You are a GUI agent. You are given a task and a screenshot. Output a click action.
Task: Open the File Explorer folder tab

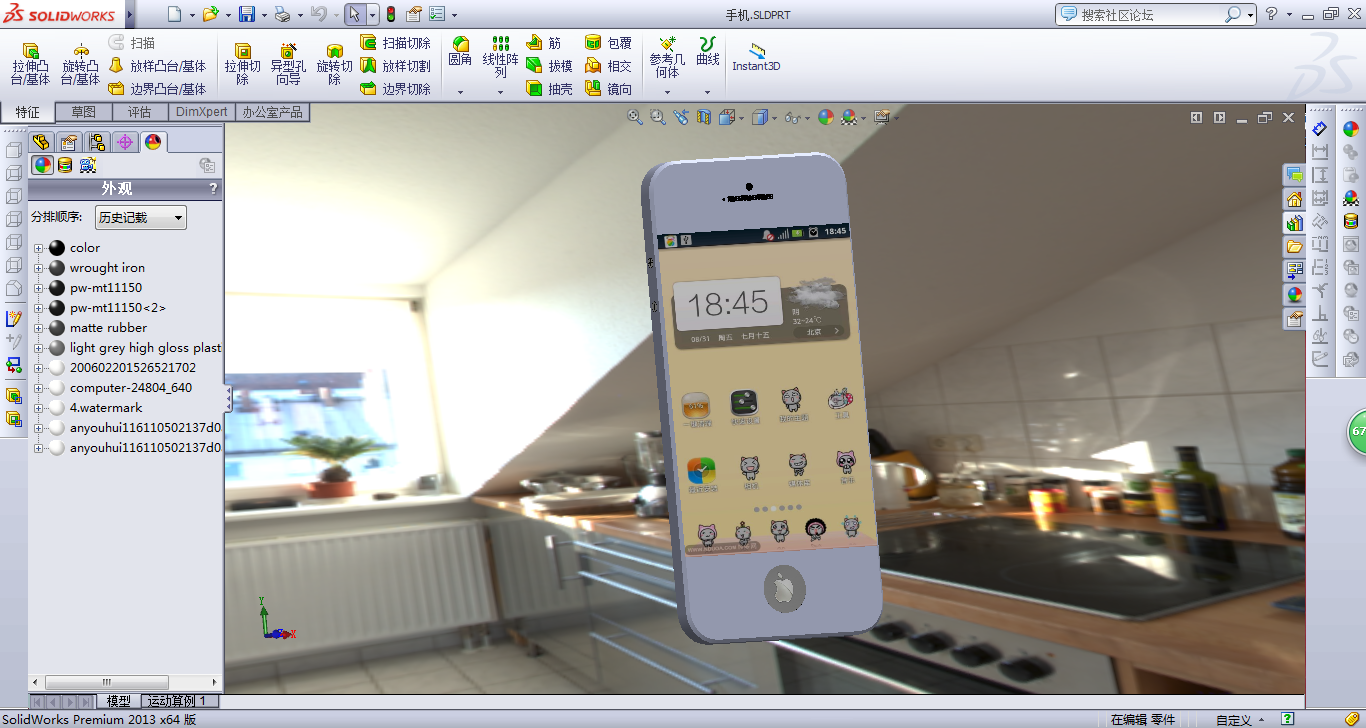click(x=1295, y=246)
